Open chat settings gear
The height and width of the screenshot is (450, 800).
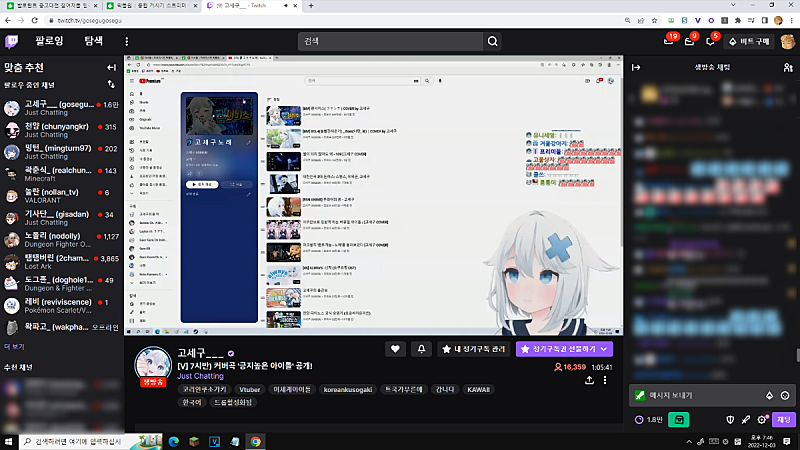click(762, 419)
